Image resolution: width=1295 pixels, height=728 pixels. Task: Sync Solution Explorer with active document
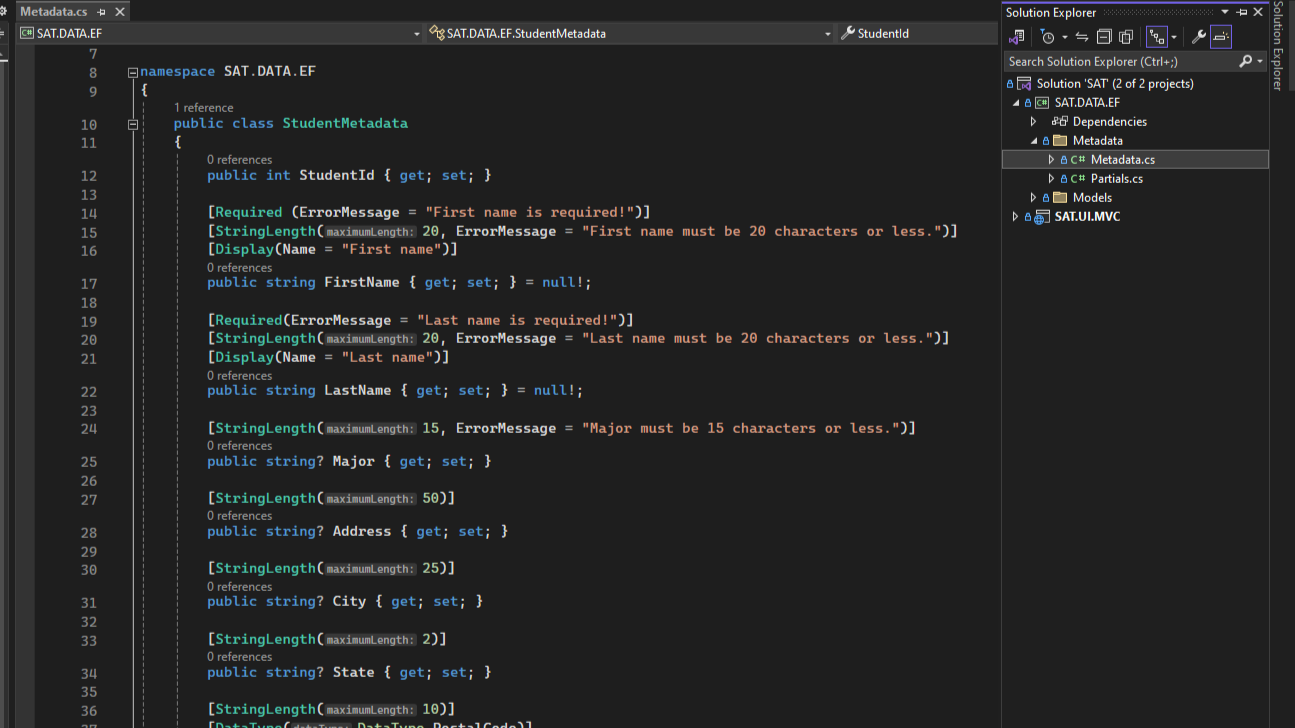(1082, 37)
